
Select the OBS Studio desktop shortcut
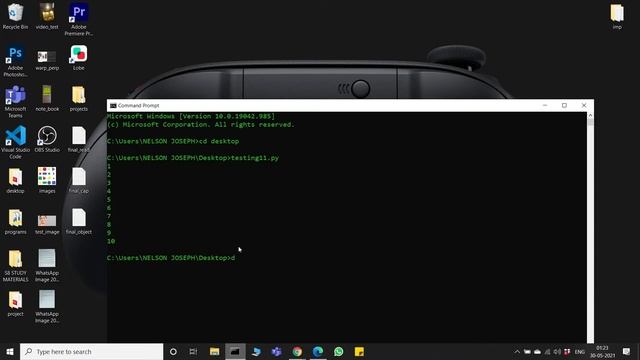pyautogui.click(x=47, y=139)
